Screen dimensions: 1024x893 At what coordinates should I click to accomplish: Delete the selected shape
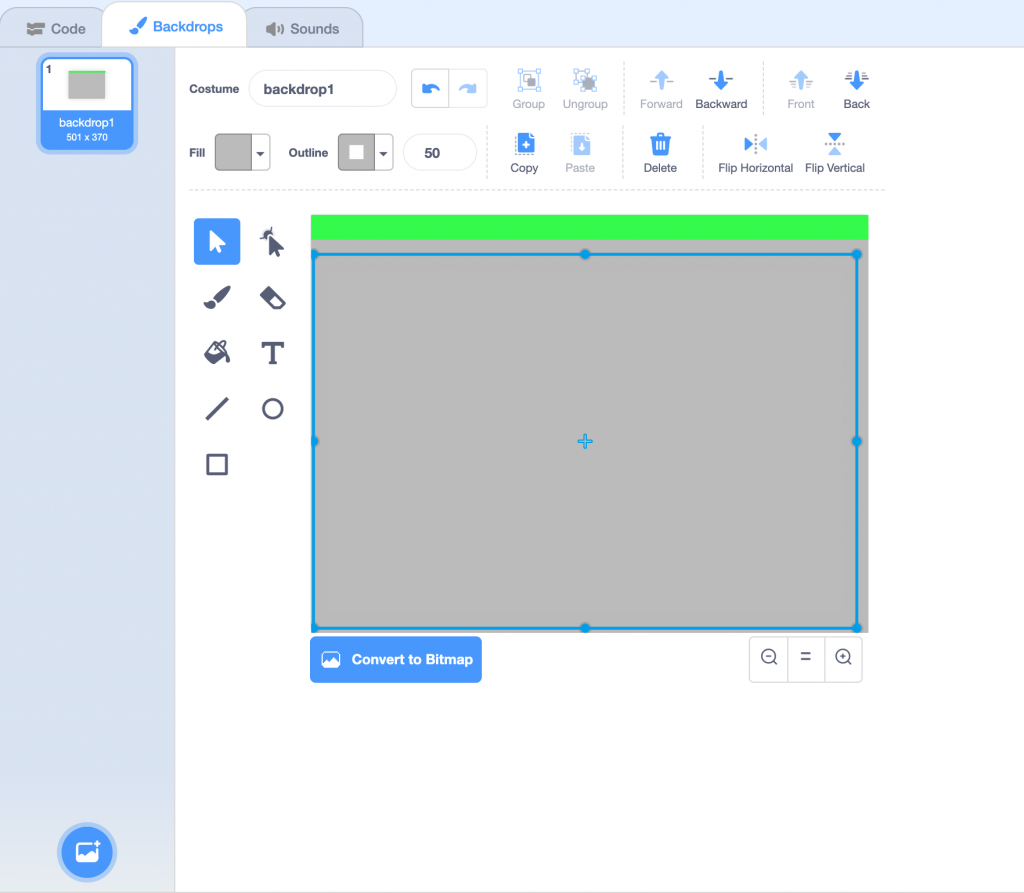[x=660, y=153]
